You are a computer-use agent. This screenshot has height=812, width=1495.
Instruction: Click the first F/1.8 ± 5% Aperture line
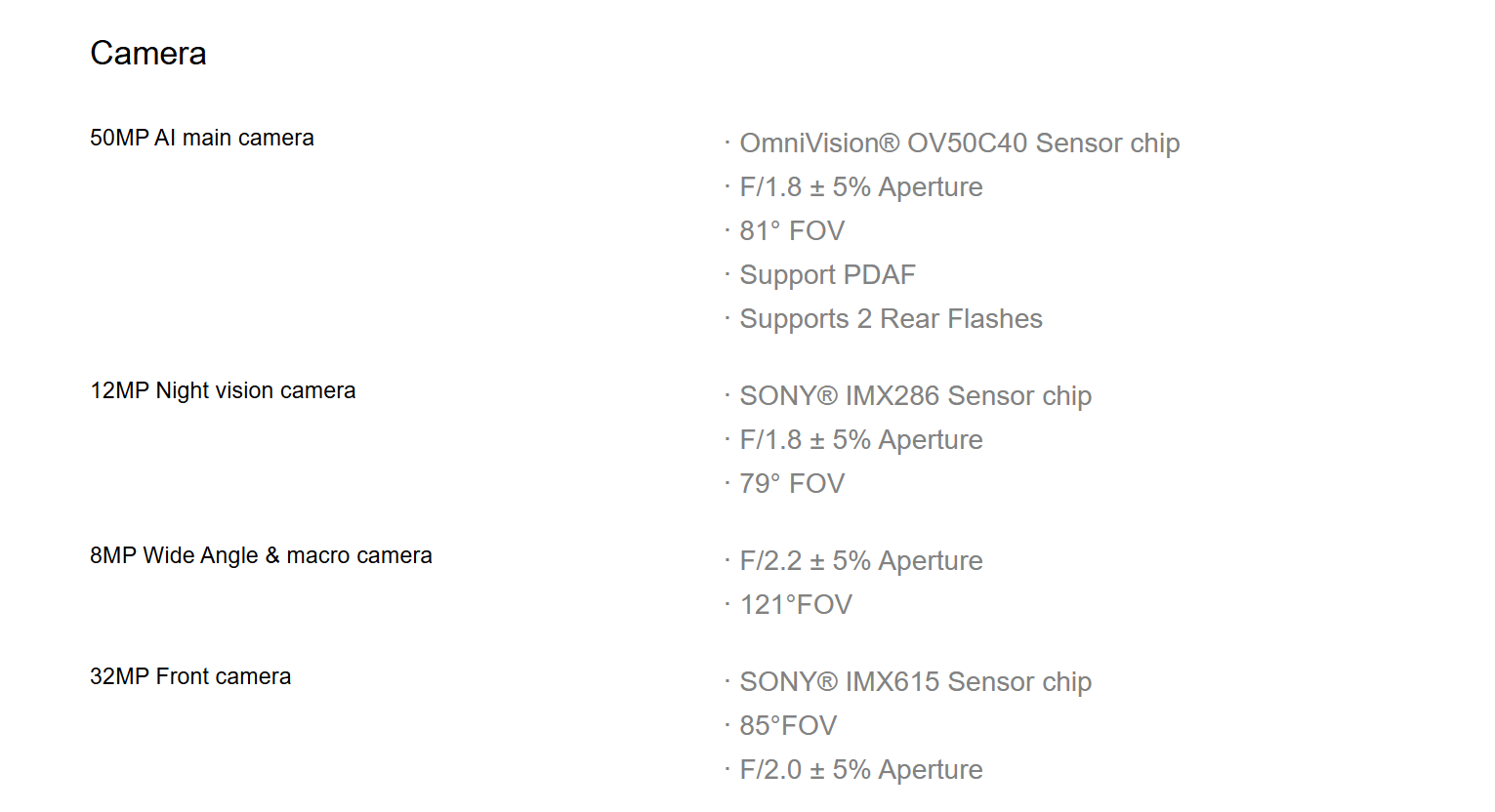861,187
